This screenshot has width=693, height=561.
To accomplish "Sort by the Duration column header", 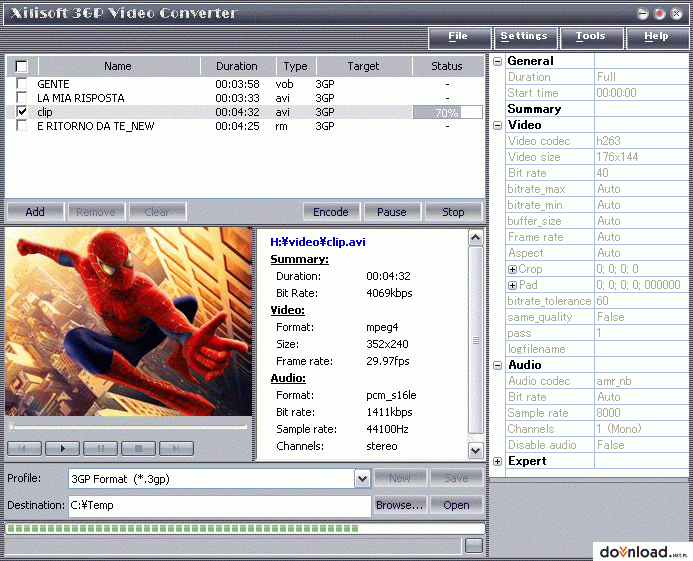I will click(x=237, y=66).
